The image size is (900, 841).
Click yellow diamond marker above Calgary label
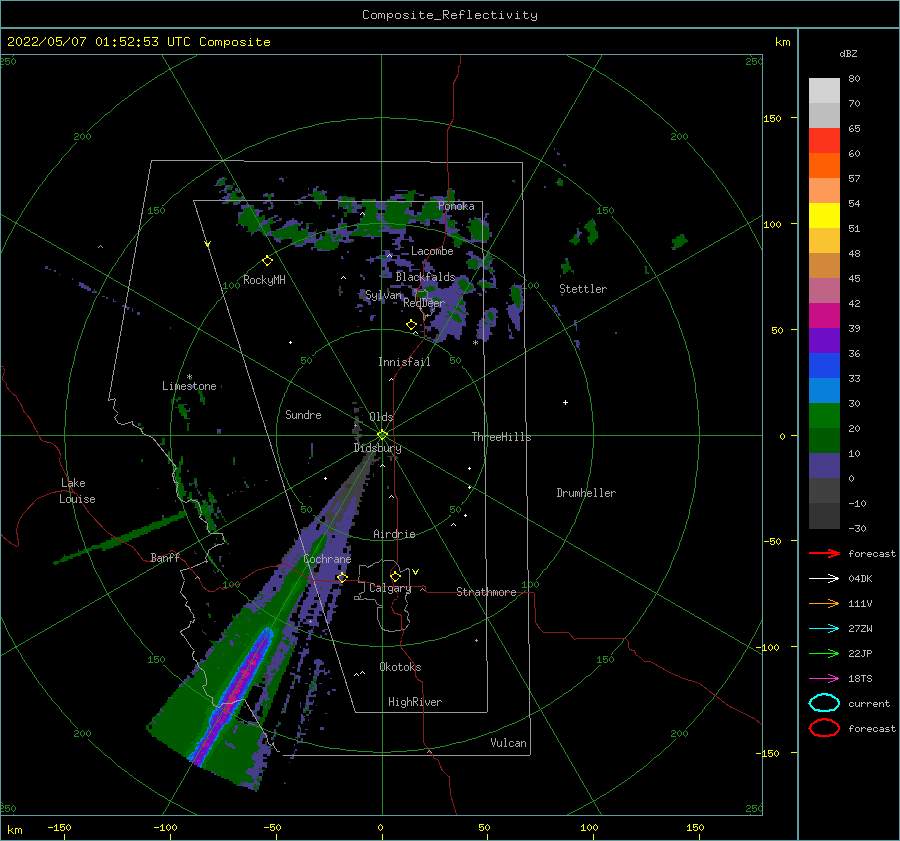(395, 576)
